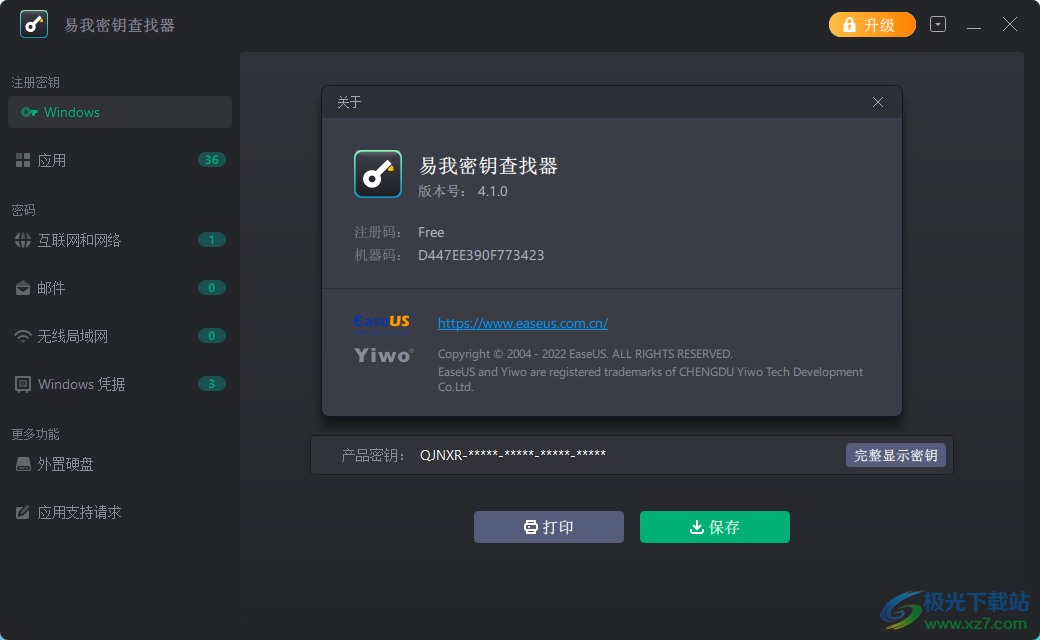
Task: Click the 打印 print button
Action: (x=548, y=527)
